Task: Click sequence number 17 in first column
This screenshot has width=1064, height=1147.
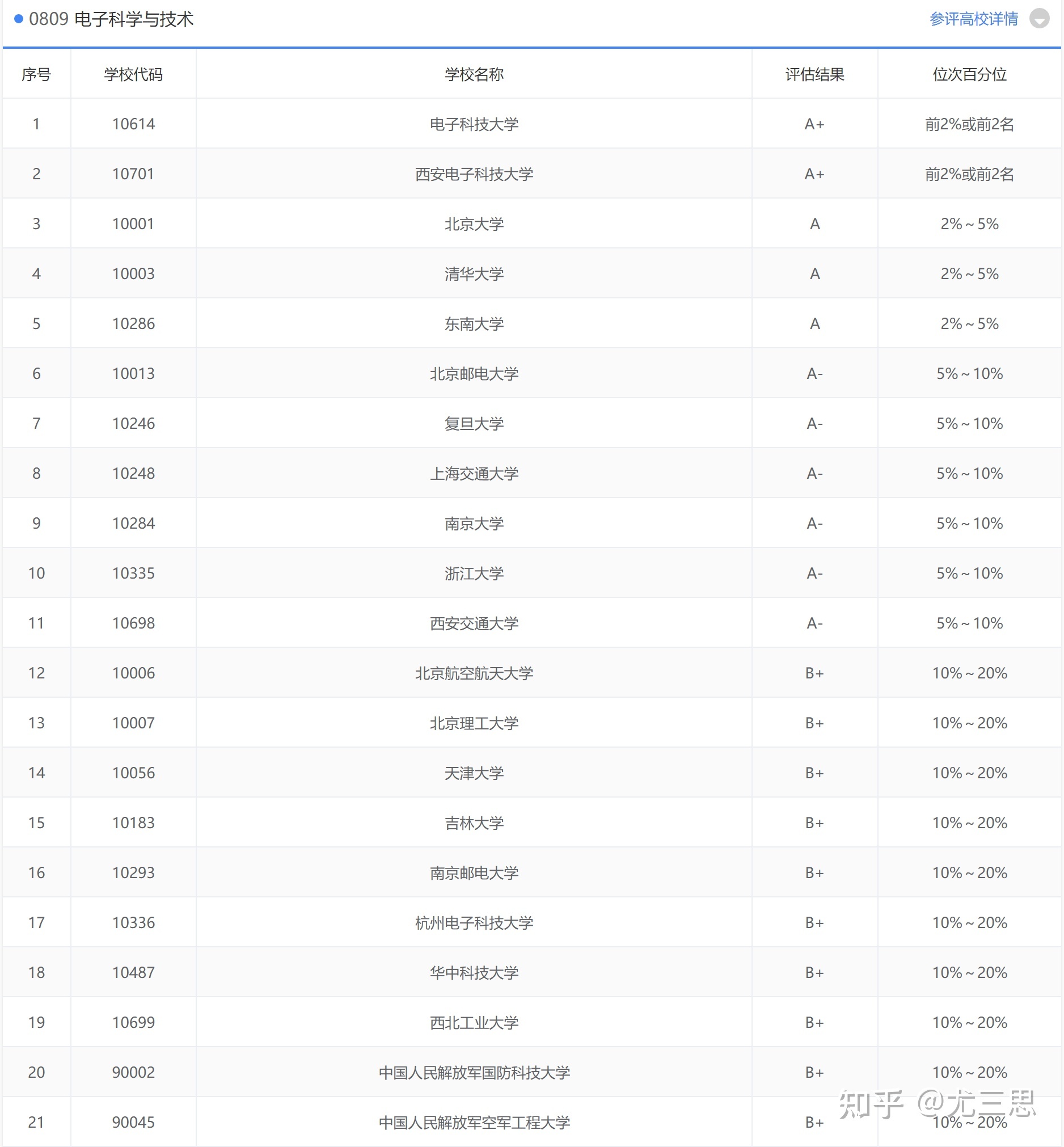Action: [x=36, y=922]
